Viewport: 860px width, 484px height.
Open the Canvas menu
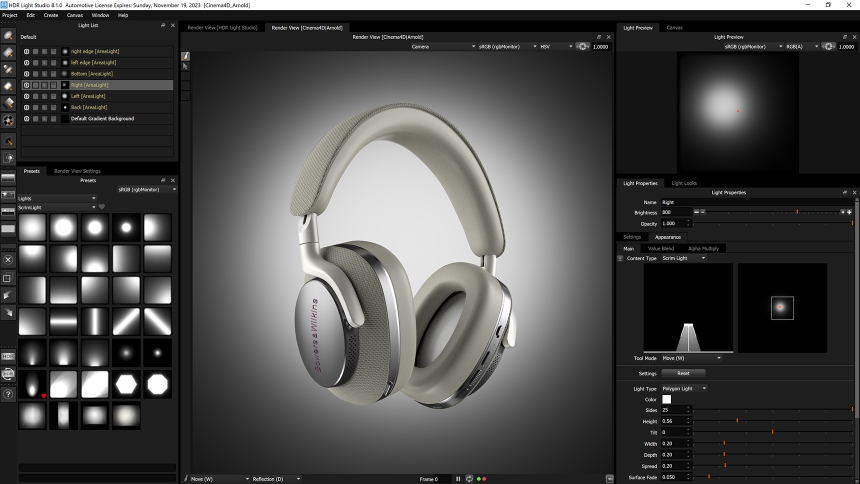click(75, 15)
